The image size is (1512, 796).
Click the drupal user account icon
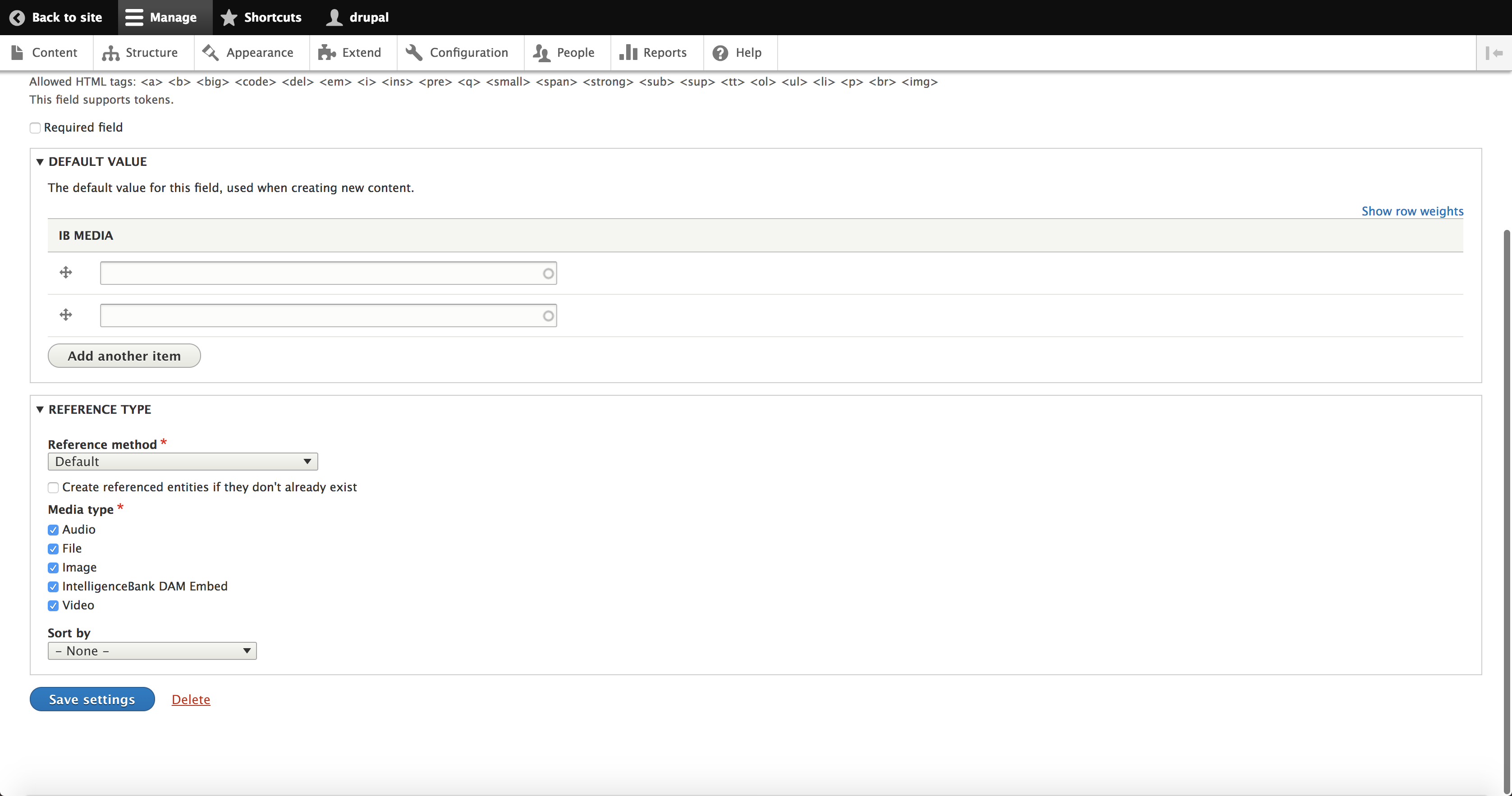pos(334,18)
